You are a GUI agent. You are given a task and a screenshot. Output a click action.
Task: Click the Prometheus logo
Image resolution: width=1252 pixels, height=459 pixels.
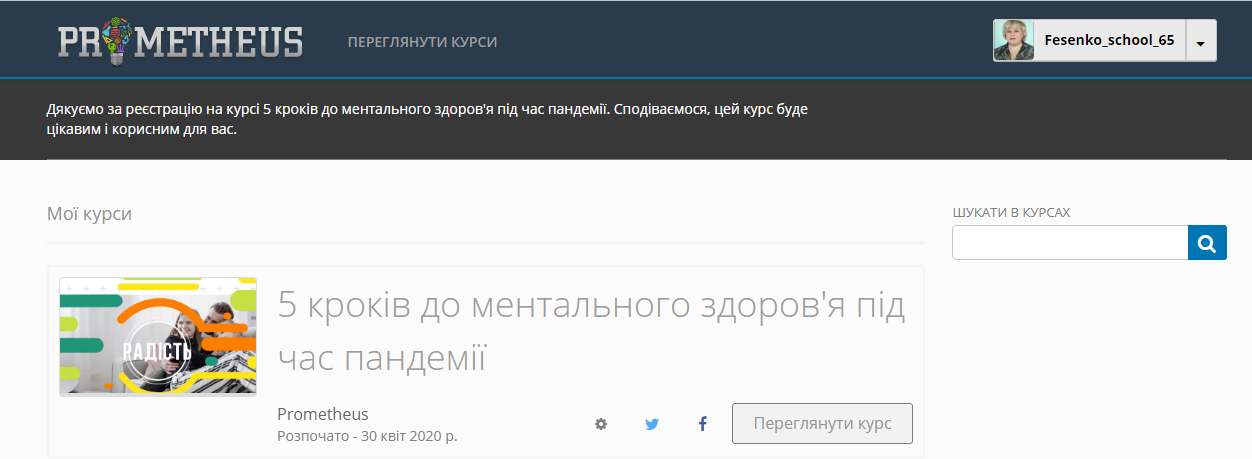(180, 42)
